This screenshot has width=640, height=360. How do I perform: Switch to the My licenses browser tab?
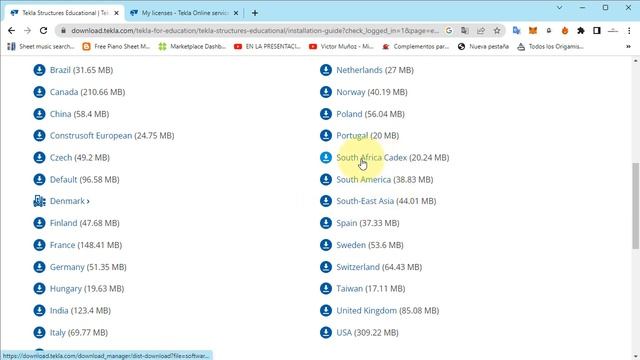click(x=184, y=13)
